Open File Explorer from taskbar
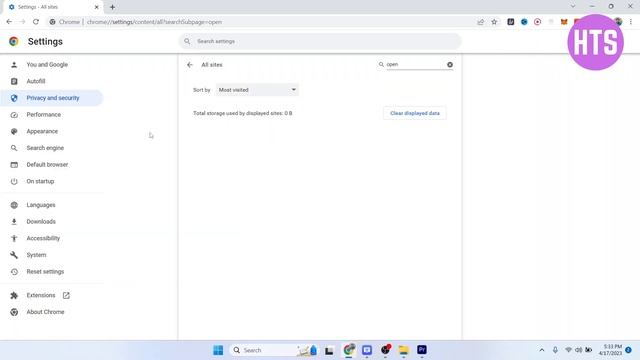The image size is (640, 360). click(x=403, y=350)
